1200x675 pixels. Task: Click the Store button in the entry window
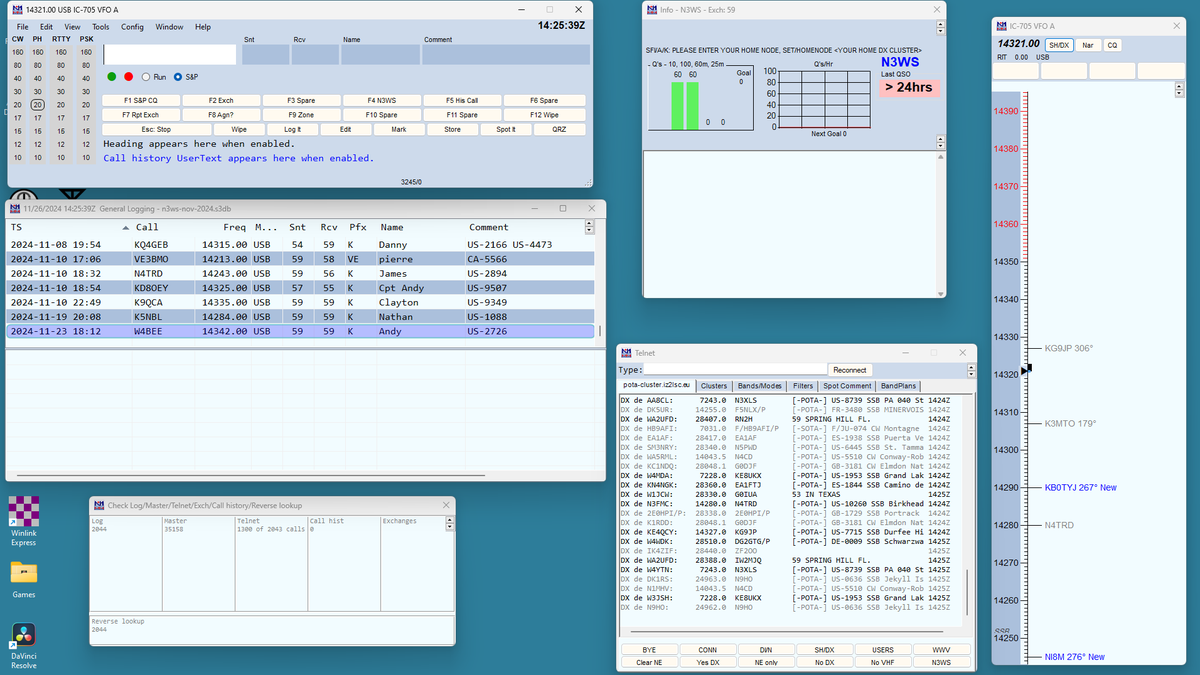click(452, 129)
